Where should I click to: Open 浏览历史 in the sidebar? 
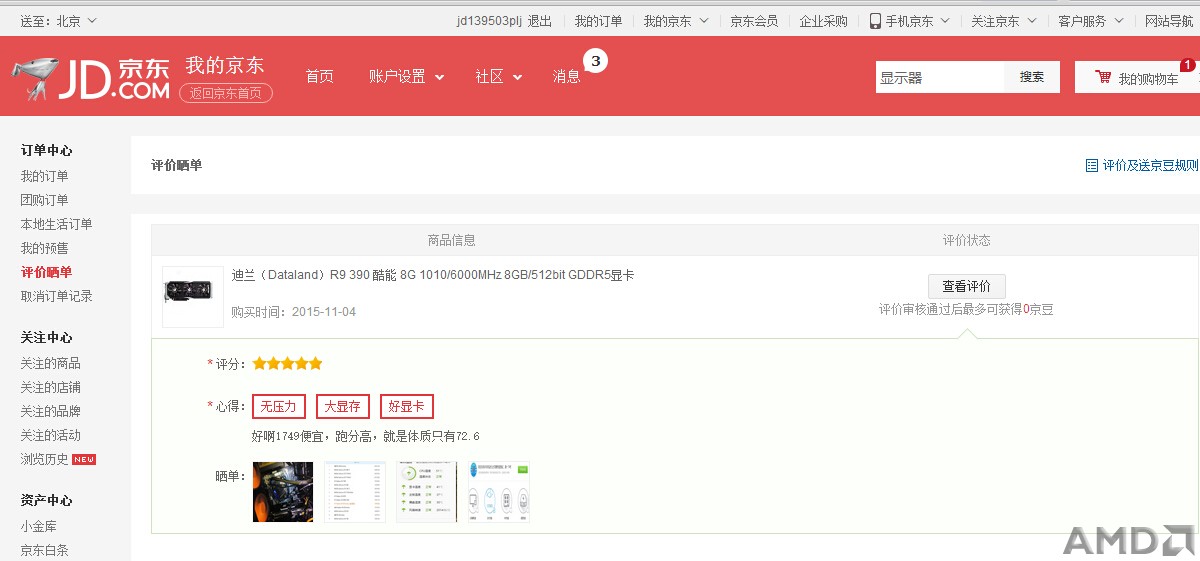tap(45, 459)
